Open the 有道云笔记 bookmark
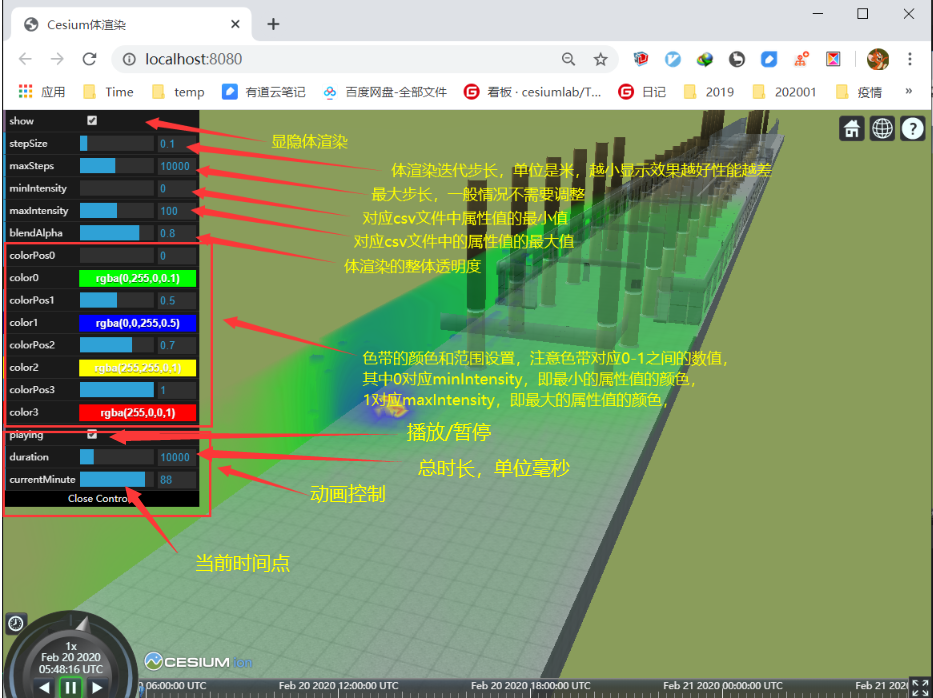The height and width of the screenshot is (698, 933). coord(264,92)
